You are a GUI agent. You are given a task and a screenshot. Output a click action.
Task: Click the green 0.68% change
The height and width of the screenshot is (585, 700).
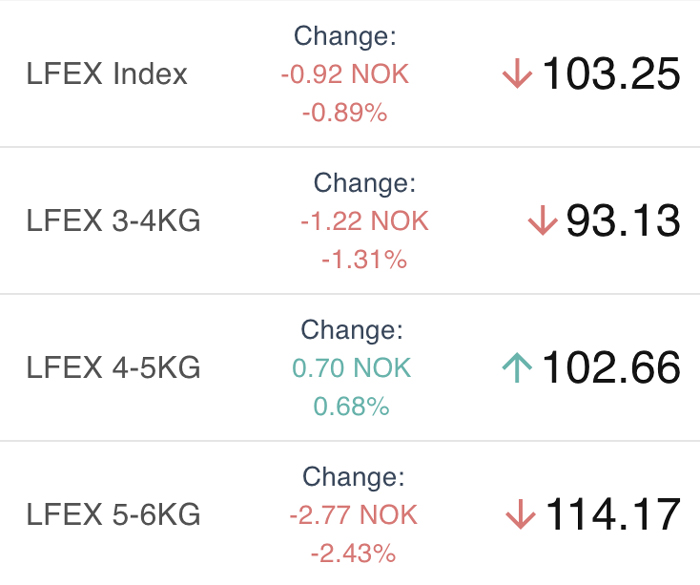(x=351, y=406)
